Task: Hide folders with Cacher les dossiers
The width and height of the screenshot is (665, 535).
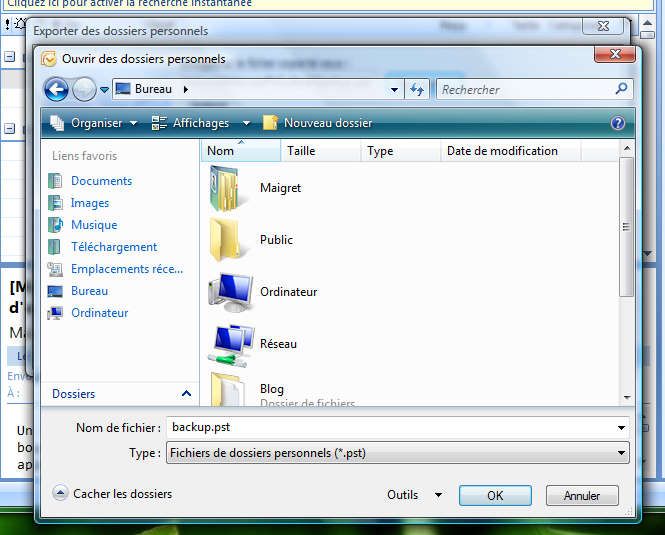Action: point(112,494)
